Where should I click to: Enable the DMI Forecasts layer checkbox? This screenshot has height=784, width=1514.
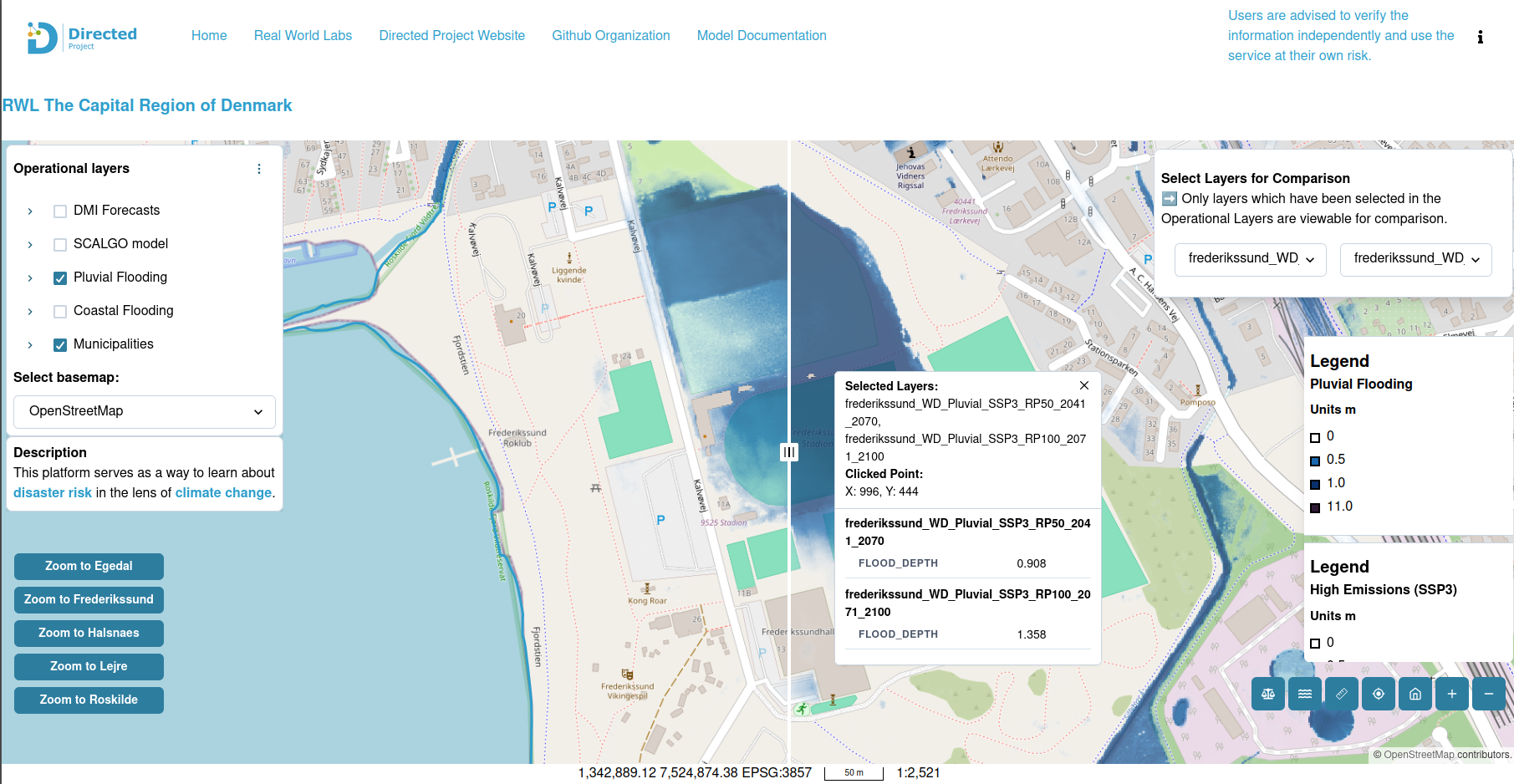(x=60, y=211)
